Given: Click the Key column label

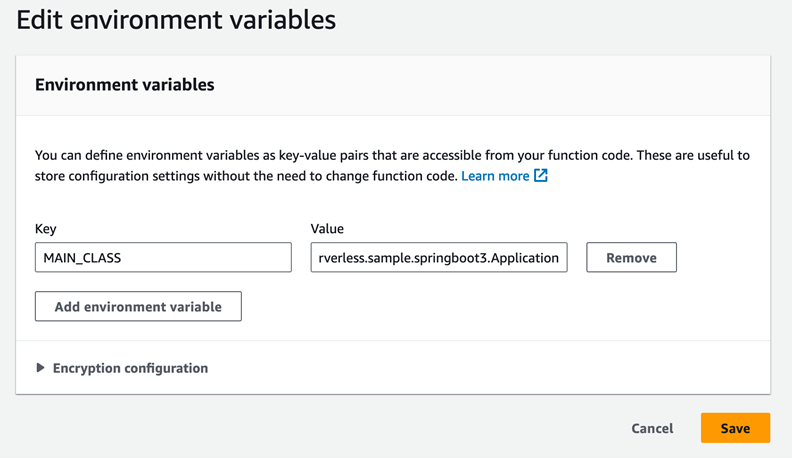Looking at the screenshot, I should point(46,229).
